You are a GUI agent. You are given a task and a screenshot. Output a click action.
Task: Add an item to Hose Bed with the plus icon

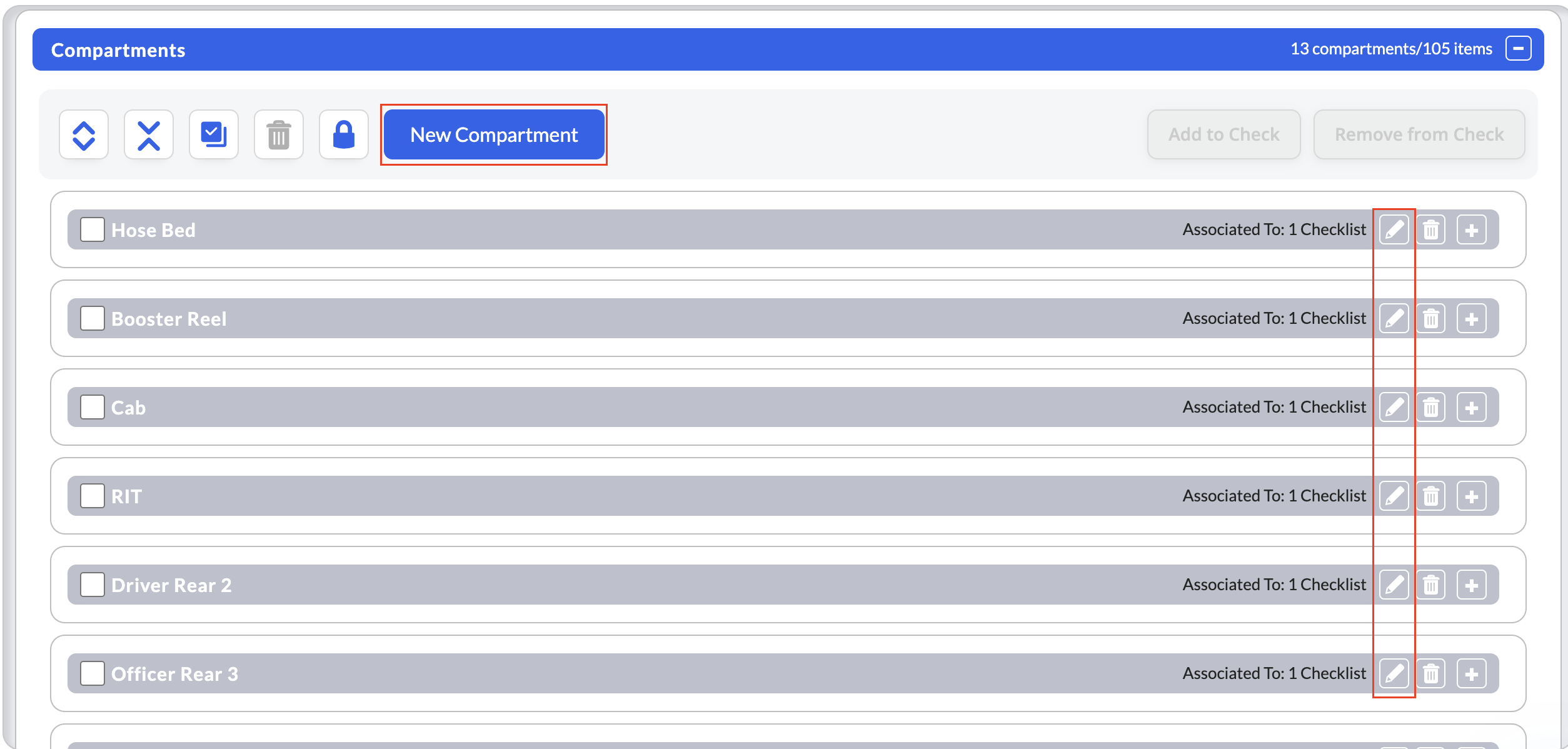click(x=1472, y=230)
